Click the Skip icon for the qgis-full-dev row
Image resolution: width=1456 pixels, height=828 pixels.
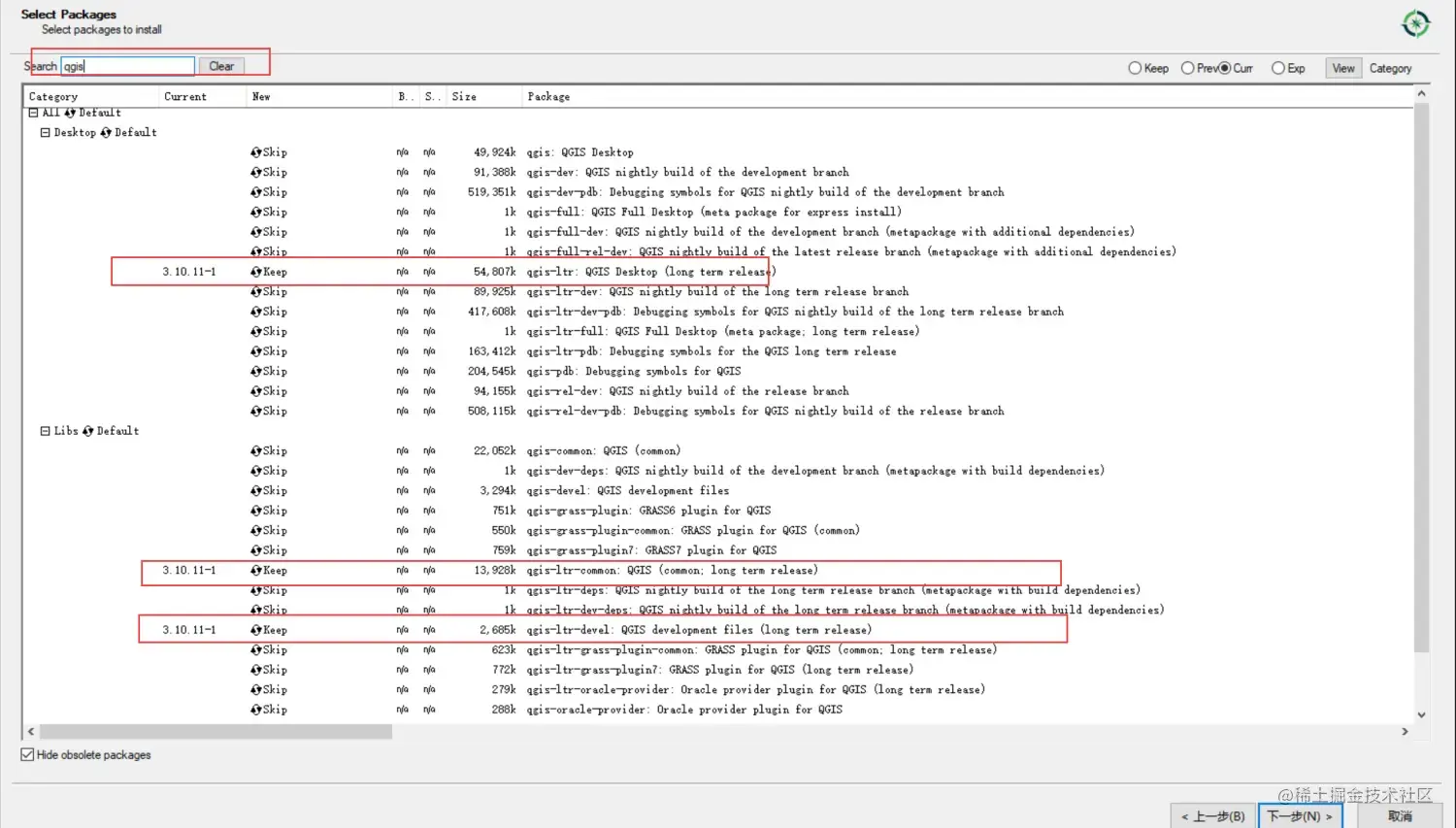(256, 232)
